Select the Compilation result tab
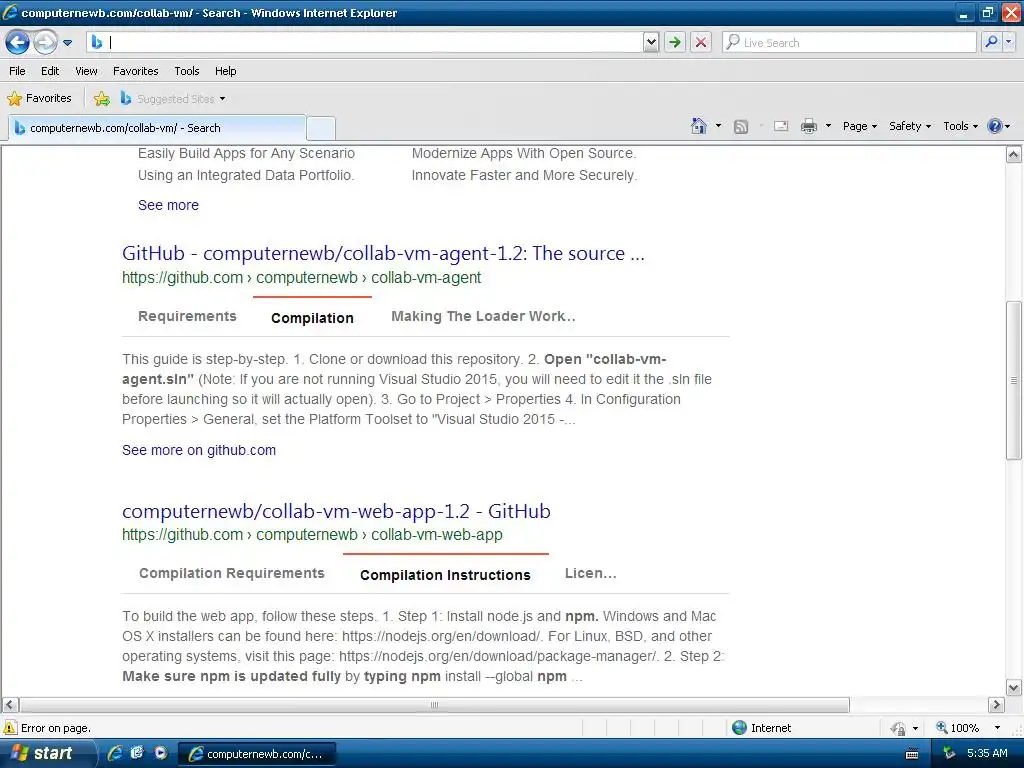Viewport: 1024px width, 768px height. click(312, 318)
